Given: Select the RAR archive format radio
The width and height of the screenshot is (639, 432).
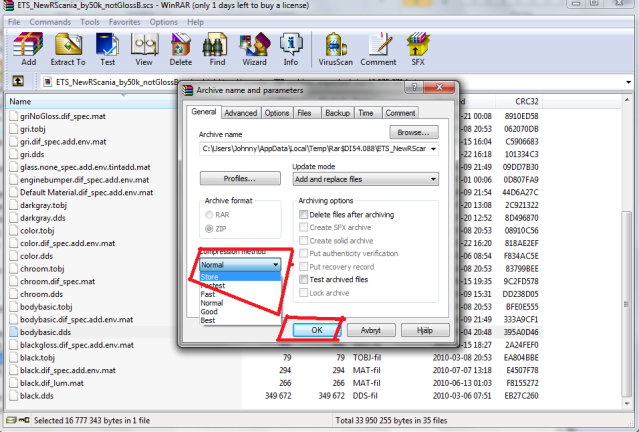Looking at the screenshot, I should [x=209, y=214].
